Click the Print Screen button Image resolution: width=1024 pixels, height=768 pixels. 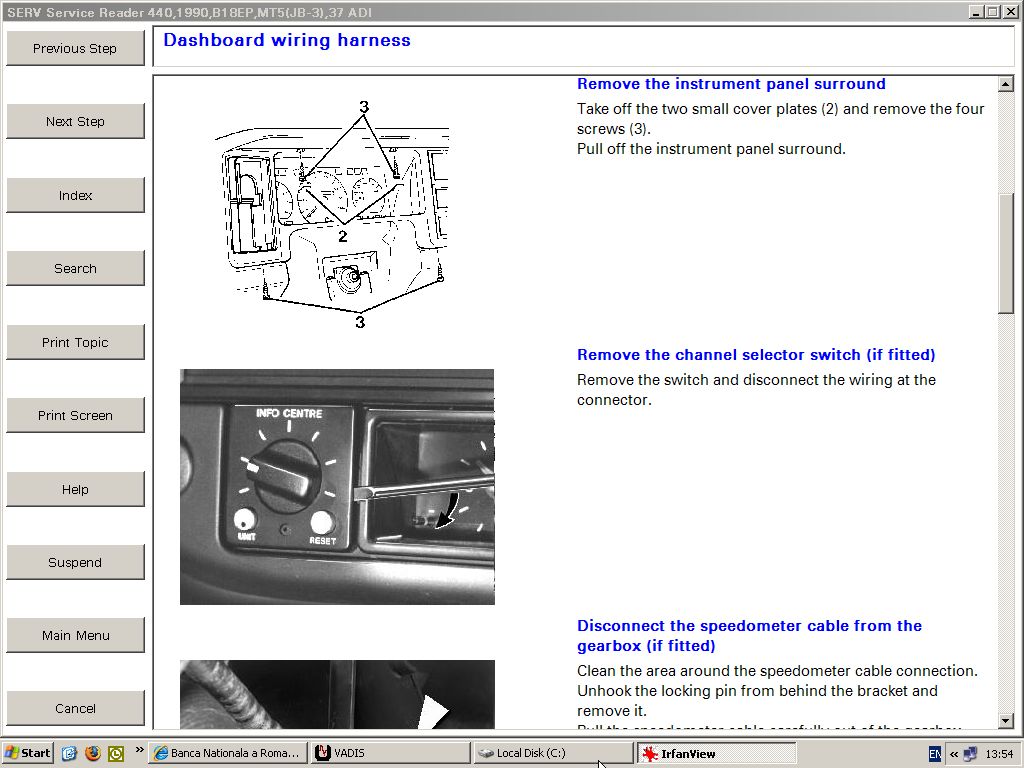click(x=75, y=415)
